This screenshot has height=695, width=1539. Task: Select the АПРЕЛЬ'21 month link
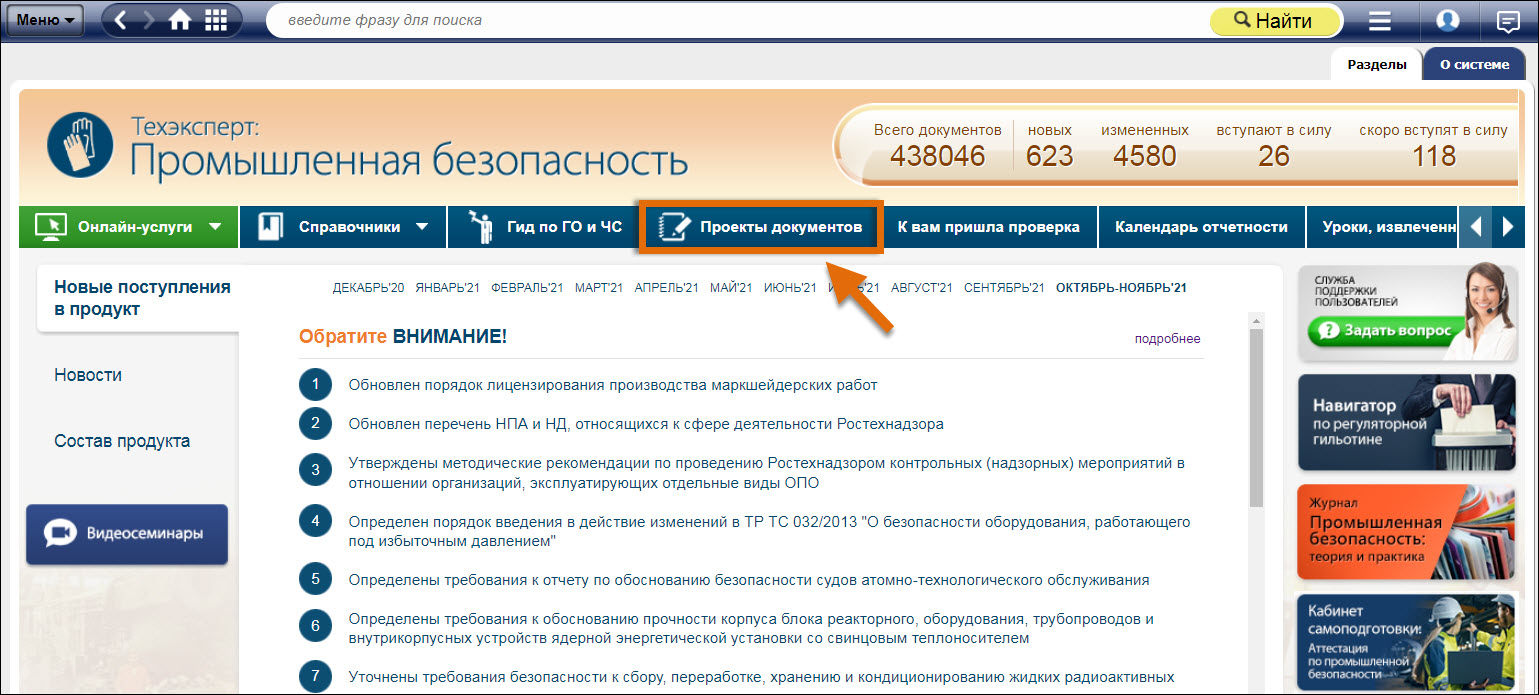pyautogui.click(x=666, y=288)
